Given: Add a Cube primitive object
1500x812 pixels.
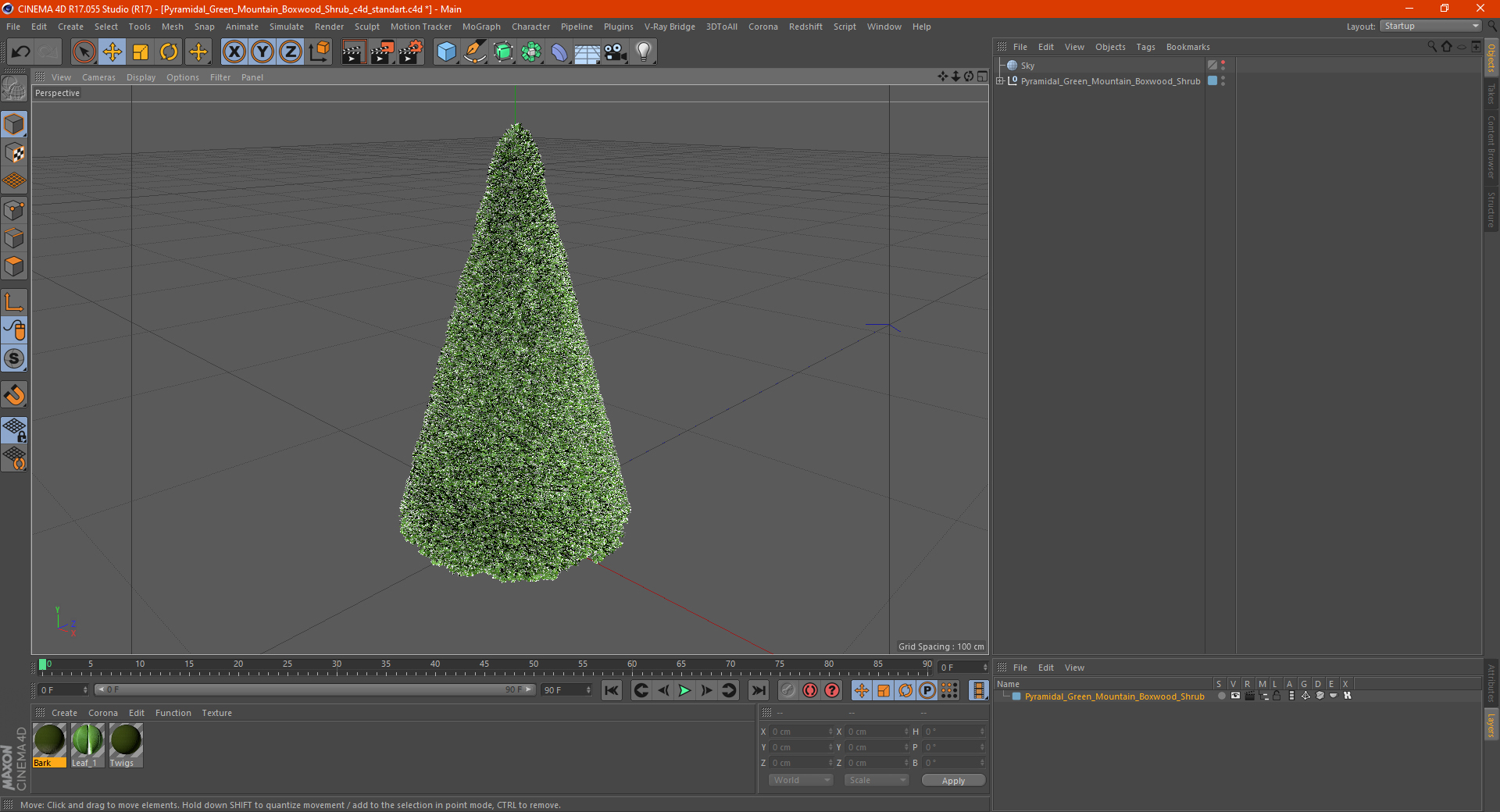Looking at the screenshot, I should pyautogui.click(x=446, y=52).
